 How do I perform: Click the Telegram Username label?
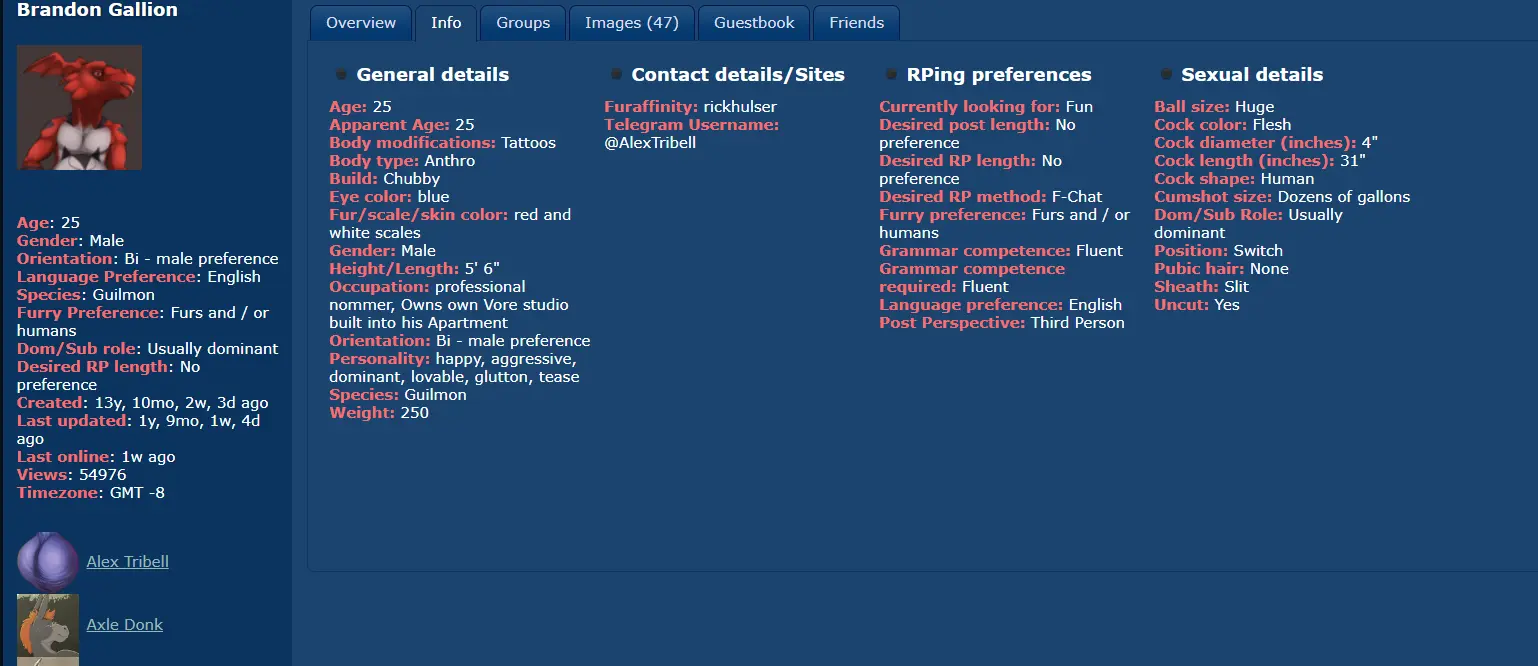pyautogui.click(x=691, y=125)
